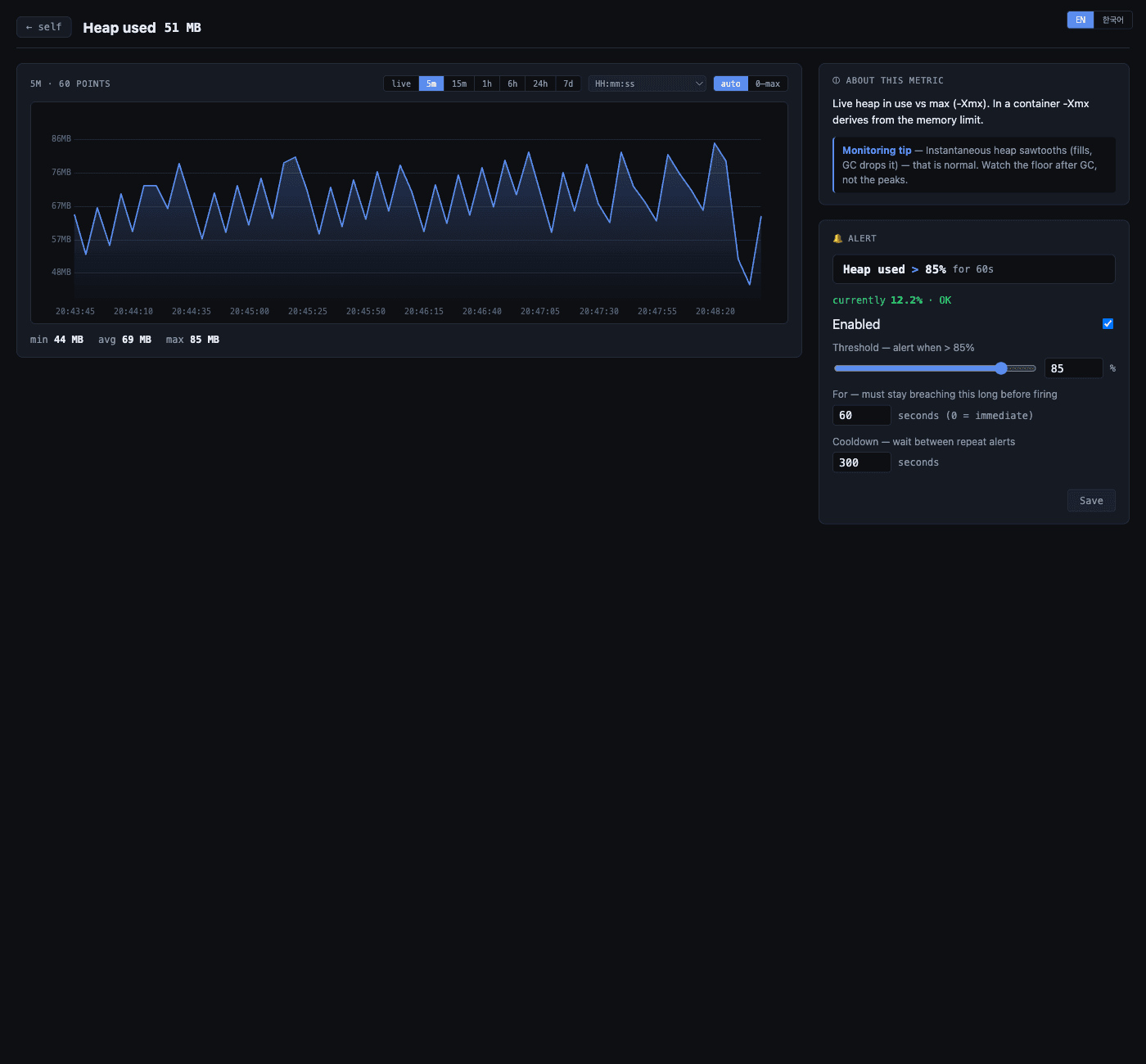Select the 5m time range
This screenshot has height=1064, width=1146.
[x=431, y=83]
